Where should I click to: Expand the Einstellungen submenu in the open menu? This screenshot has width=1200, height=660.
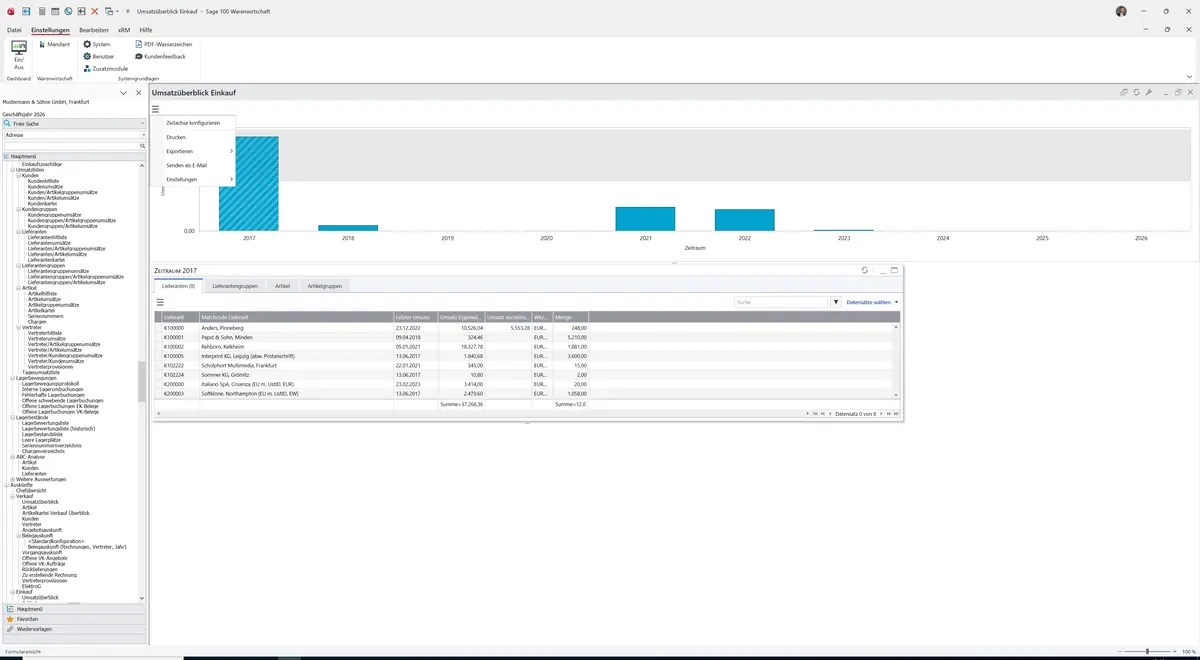pyautogui.click(x=193, y=179)
